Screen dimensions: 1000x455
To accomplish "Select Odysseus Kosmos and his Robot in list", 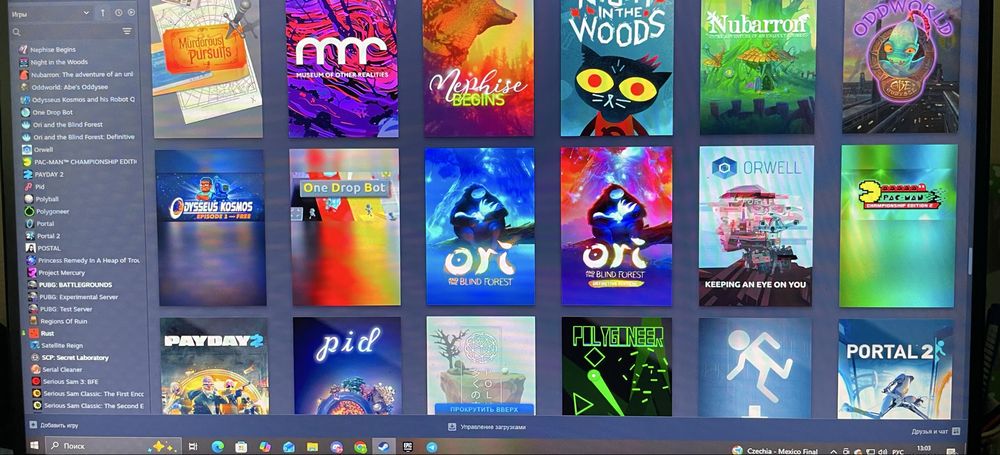I will coord(84,100).
